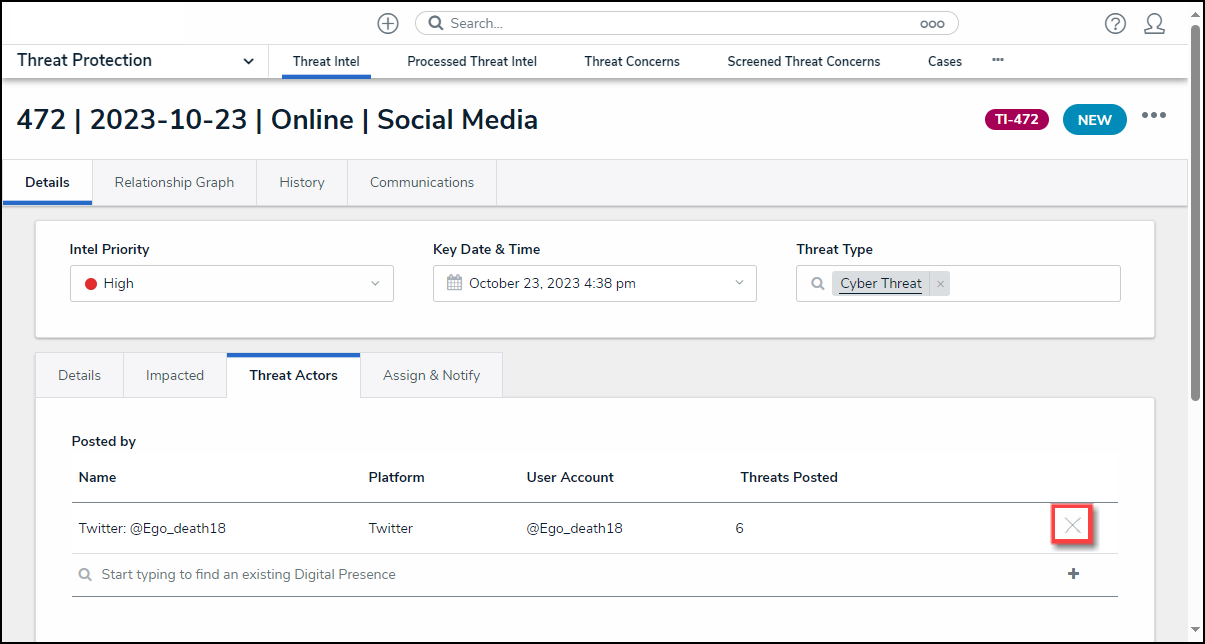
Task: Select the Impacted tab
Action: click(175, 375)
